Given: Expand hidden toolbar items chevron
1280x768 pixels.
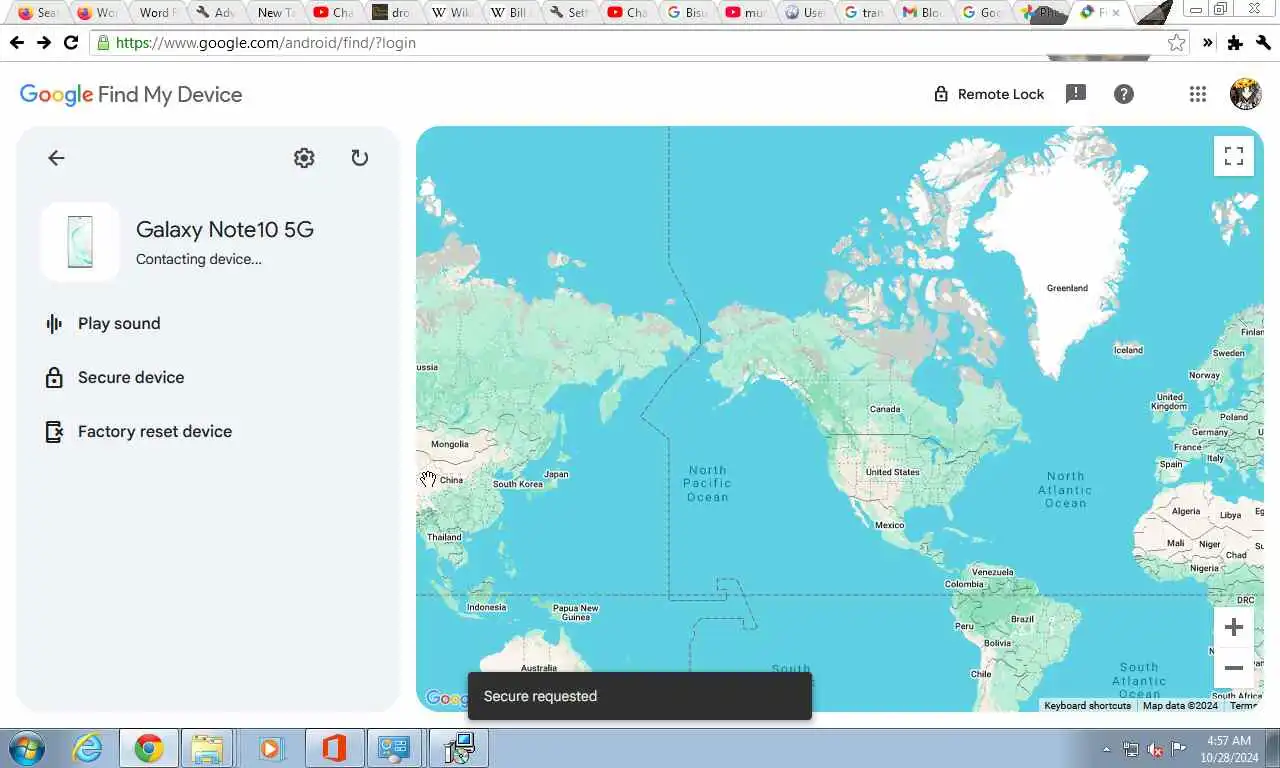Looking at the screenshot, I should [1208, 43].
